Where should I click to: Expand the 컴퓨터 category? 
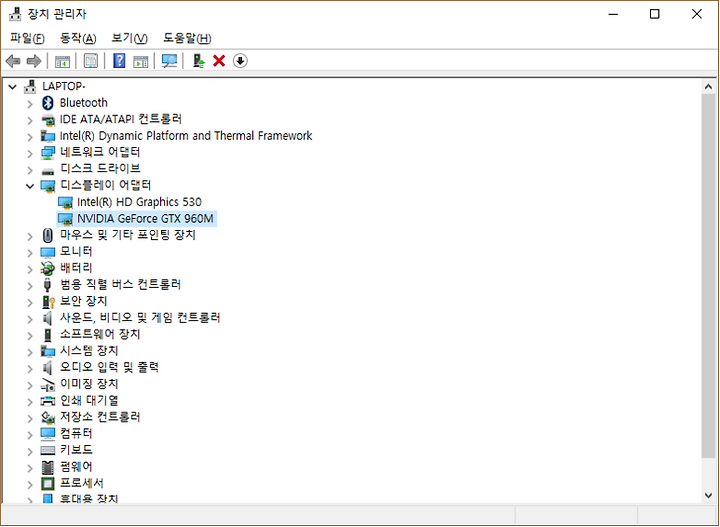pos(30,434)
